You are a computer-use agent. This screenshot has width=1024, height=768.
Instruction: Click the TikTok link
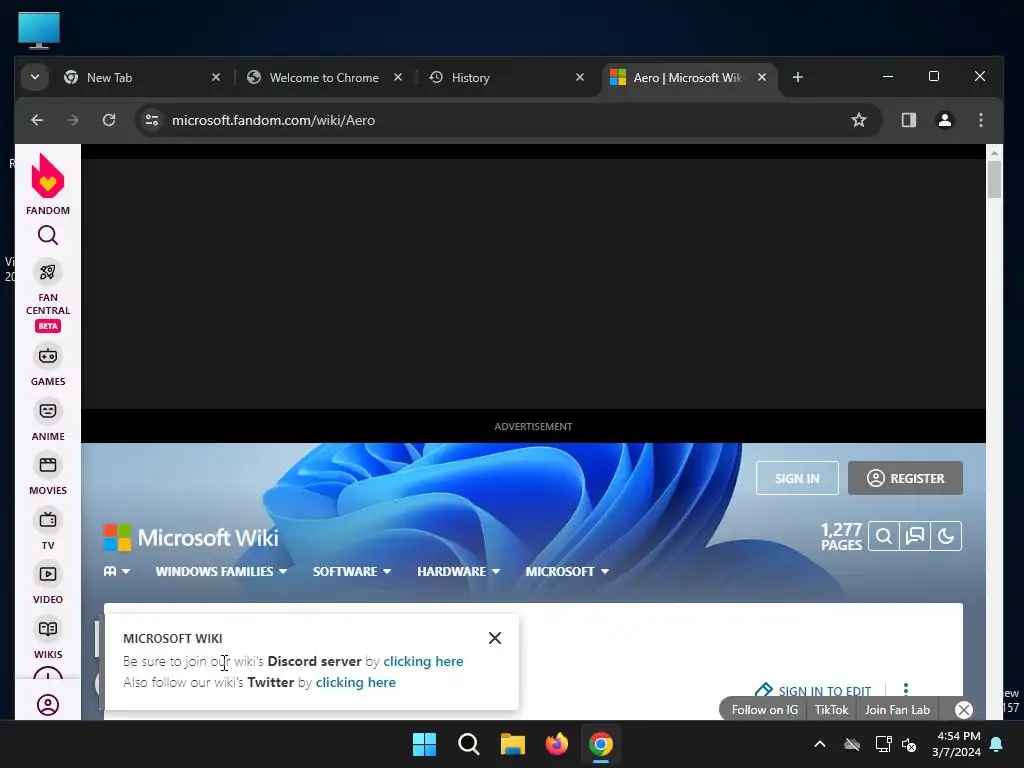point(831,710)
